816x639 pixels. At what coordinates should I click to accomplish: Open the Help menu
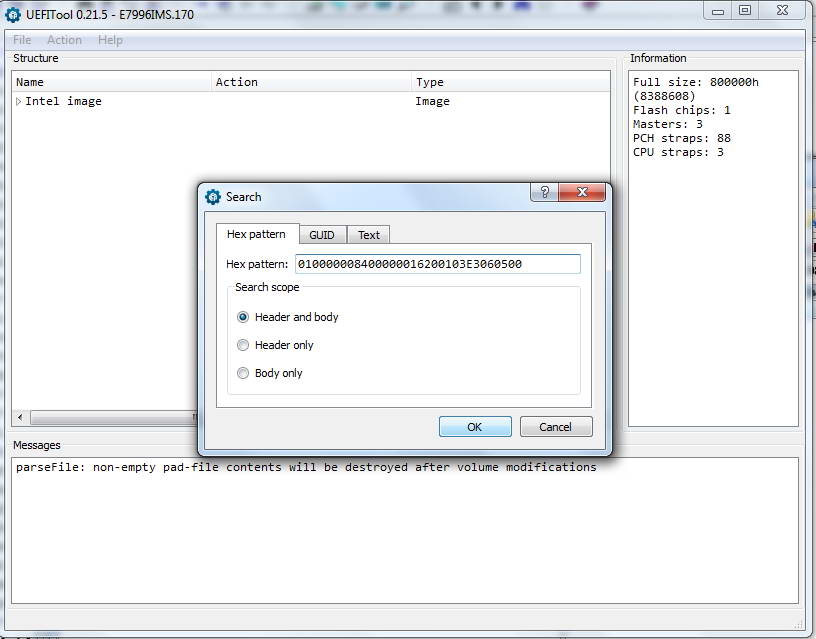[110, 40]
